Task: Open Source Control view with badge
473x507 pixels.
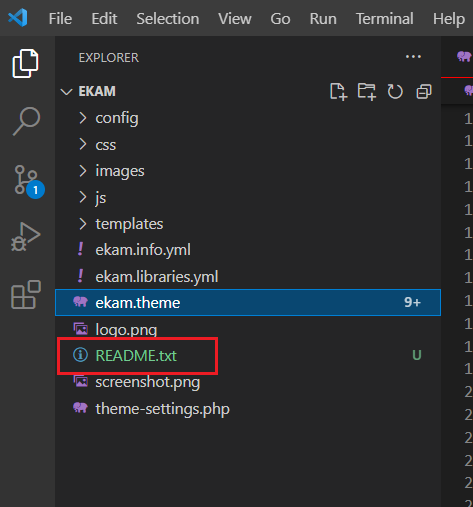Action: (28, 181)
